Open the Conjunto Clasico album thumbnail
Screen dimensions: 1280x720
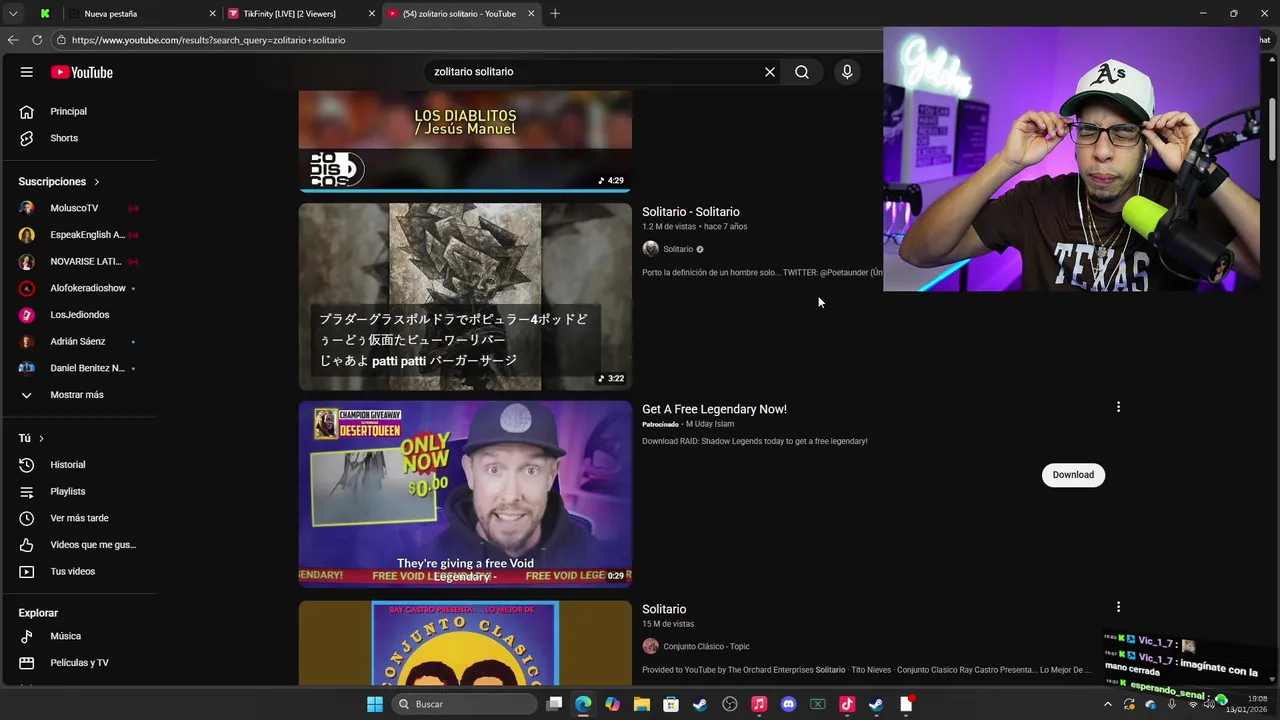[x=465, y=643]
